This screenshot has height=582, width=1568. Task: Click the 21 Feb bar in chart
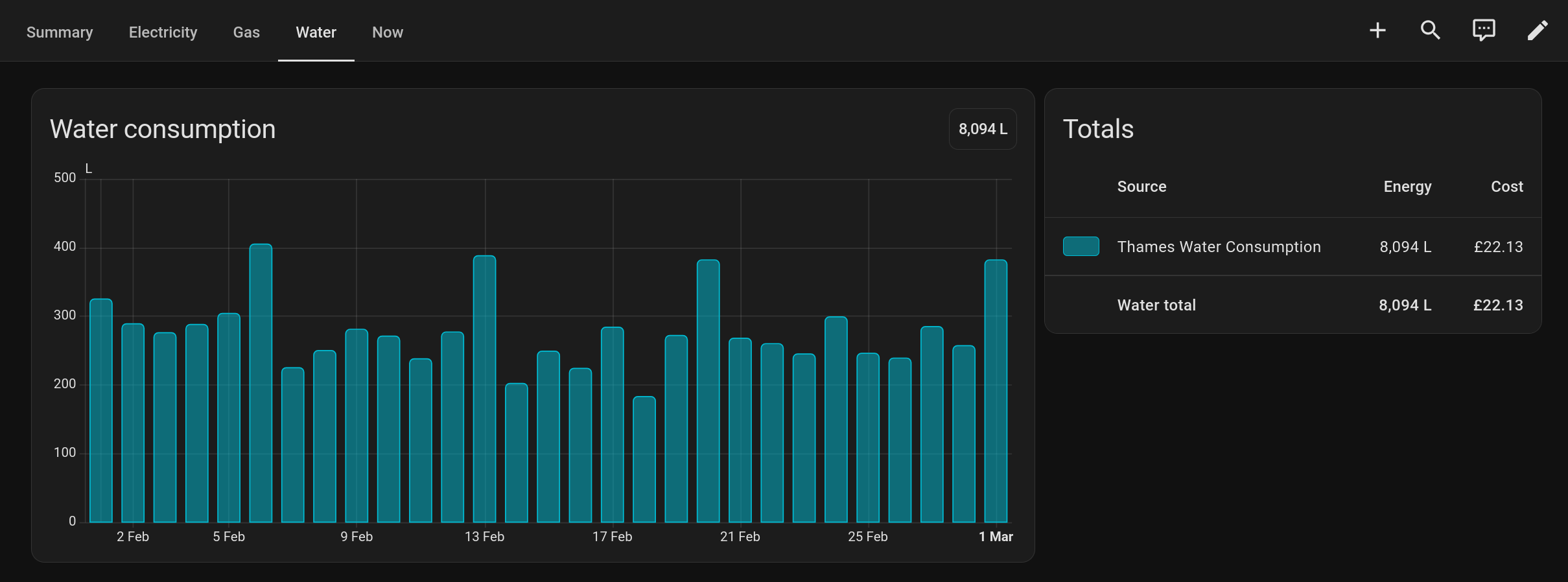(740, 430)
